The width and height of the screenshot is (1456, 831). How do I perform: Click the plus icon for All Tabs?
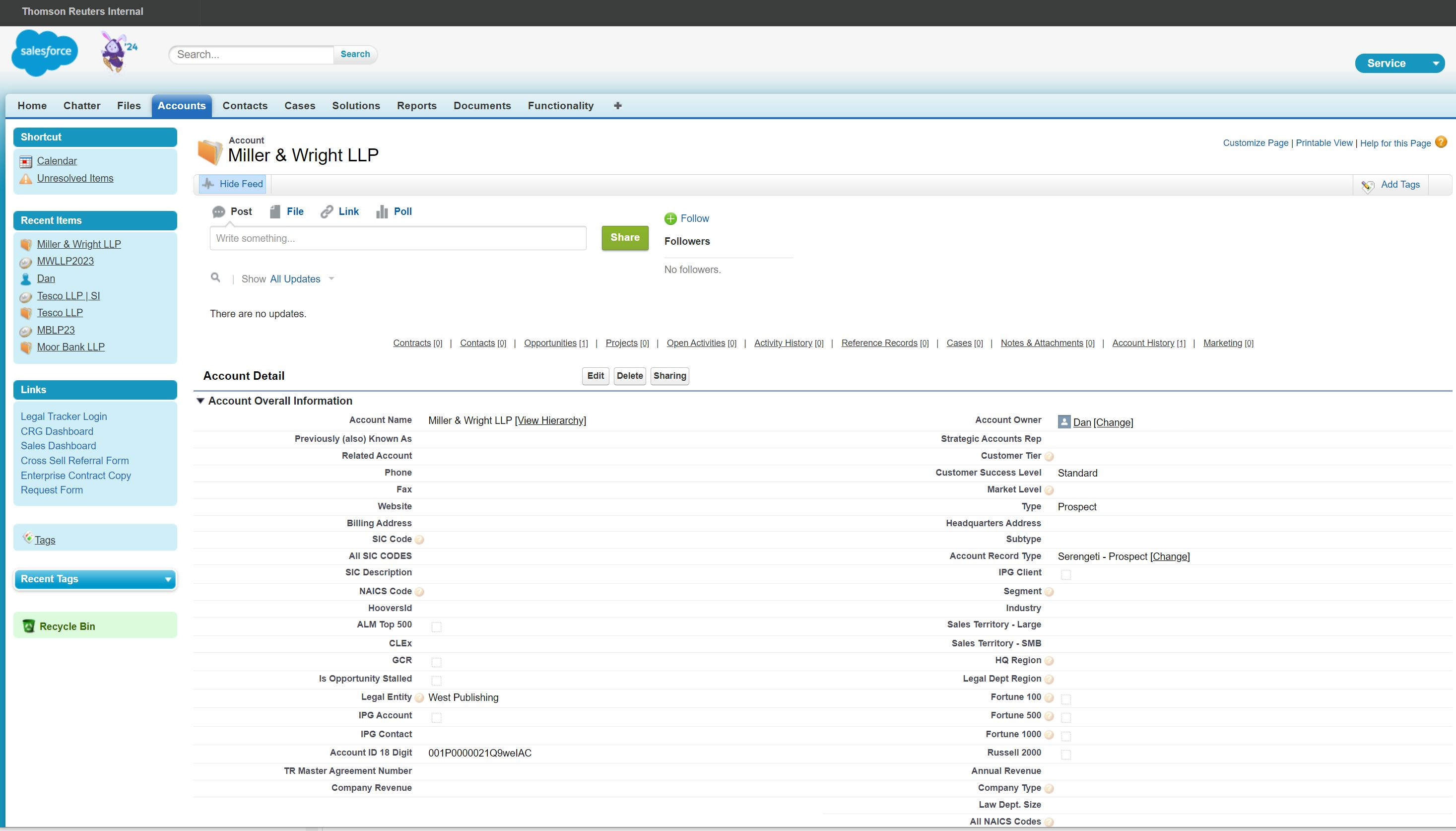pyautogui.click(x=617, y=106)
